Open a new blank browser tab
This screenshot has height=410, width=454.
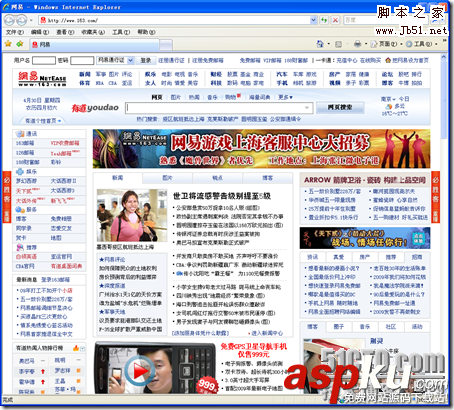point(166,45)
